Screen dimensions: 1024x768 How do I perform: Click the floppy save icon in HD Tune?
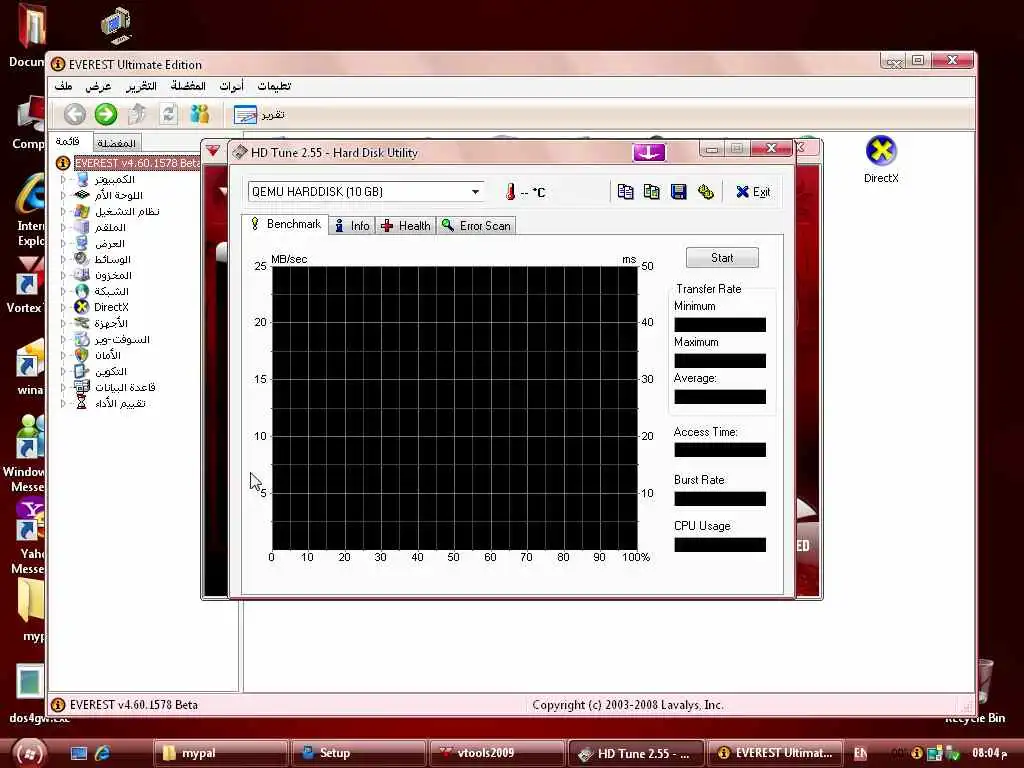click(x=679, y=191)
